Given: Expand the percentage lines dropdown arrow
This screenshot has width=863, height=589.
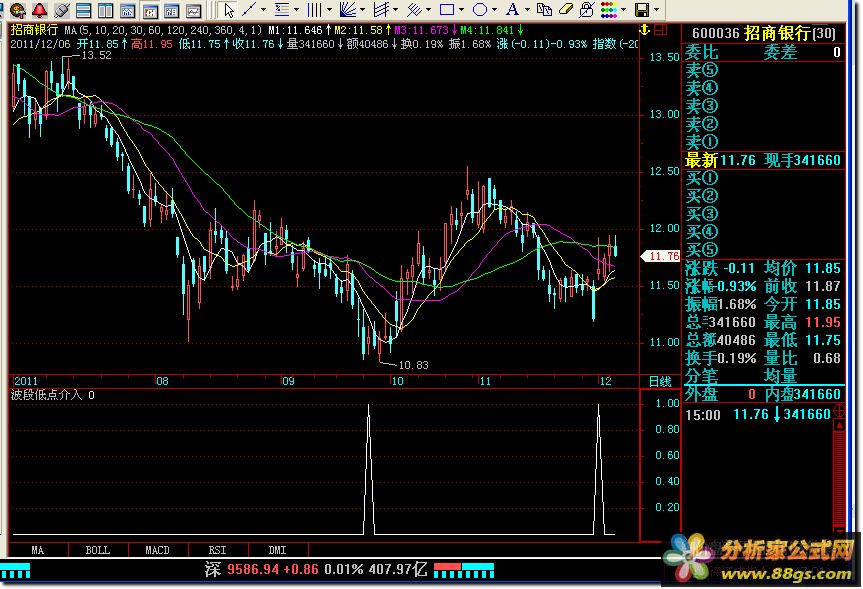Looking at the screenshot, I should click(296, 9).
